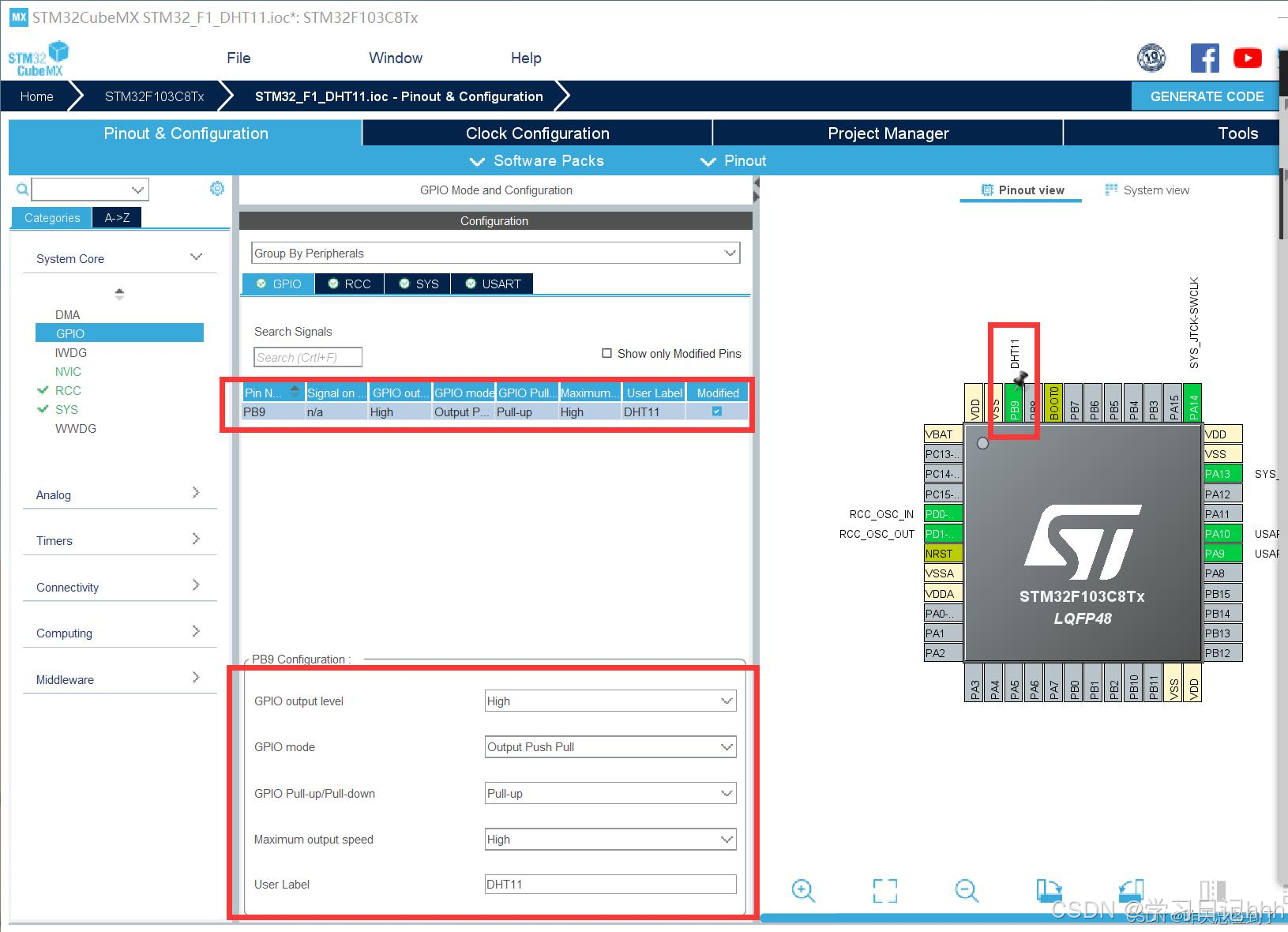
Task: Open the GPIO mode dropdown
Action: pyautogui.click(x=610, y=746)
